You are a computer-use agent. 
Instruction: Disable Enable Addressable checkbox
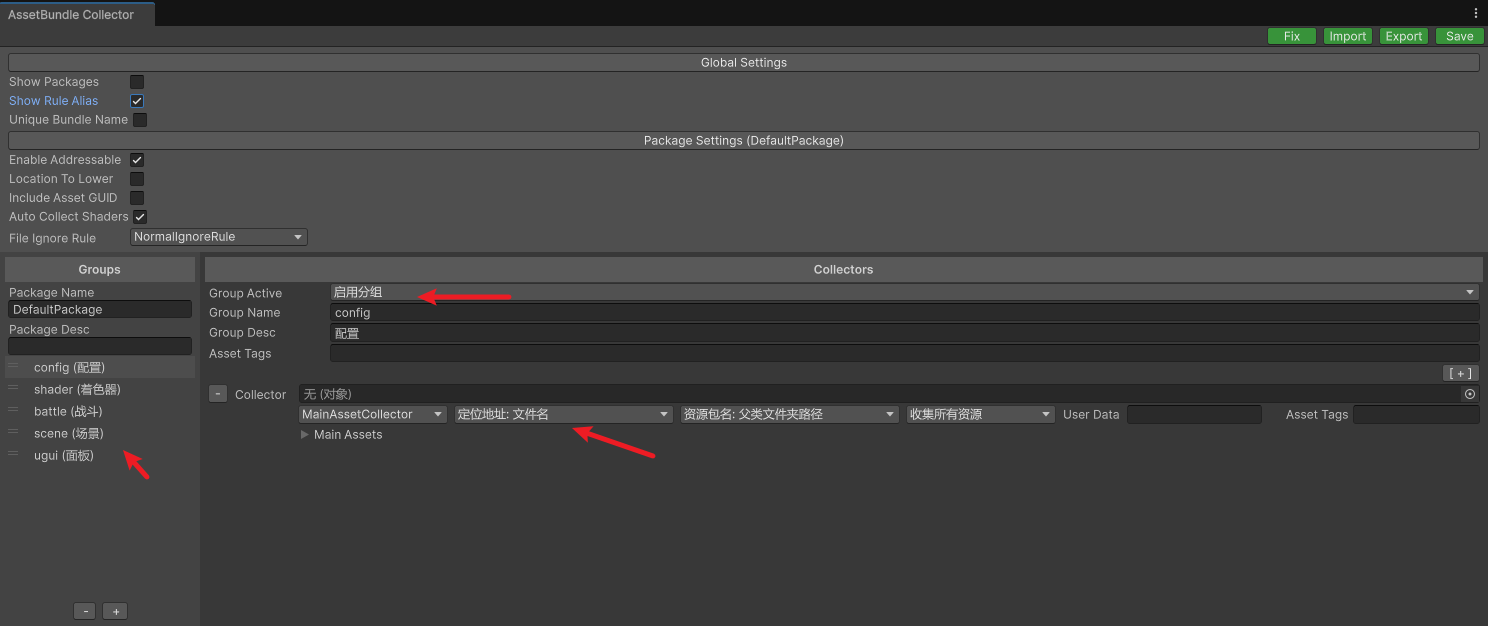coord(137,160)
